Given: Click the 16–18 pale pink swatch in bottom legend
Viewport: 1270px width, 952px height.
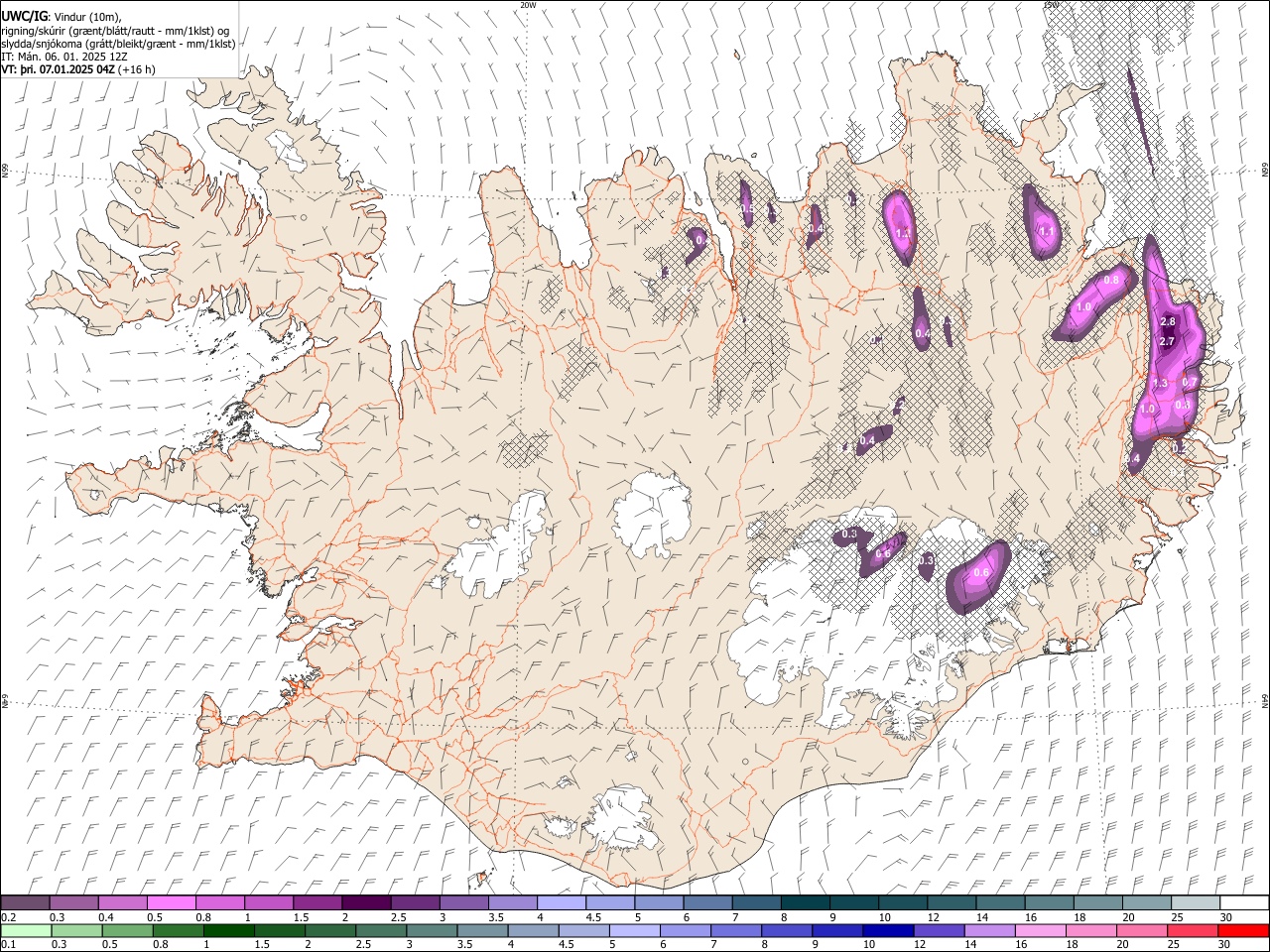Looking at the screenshot, I should 1040,930.
